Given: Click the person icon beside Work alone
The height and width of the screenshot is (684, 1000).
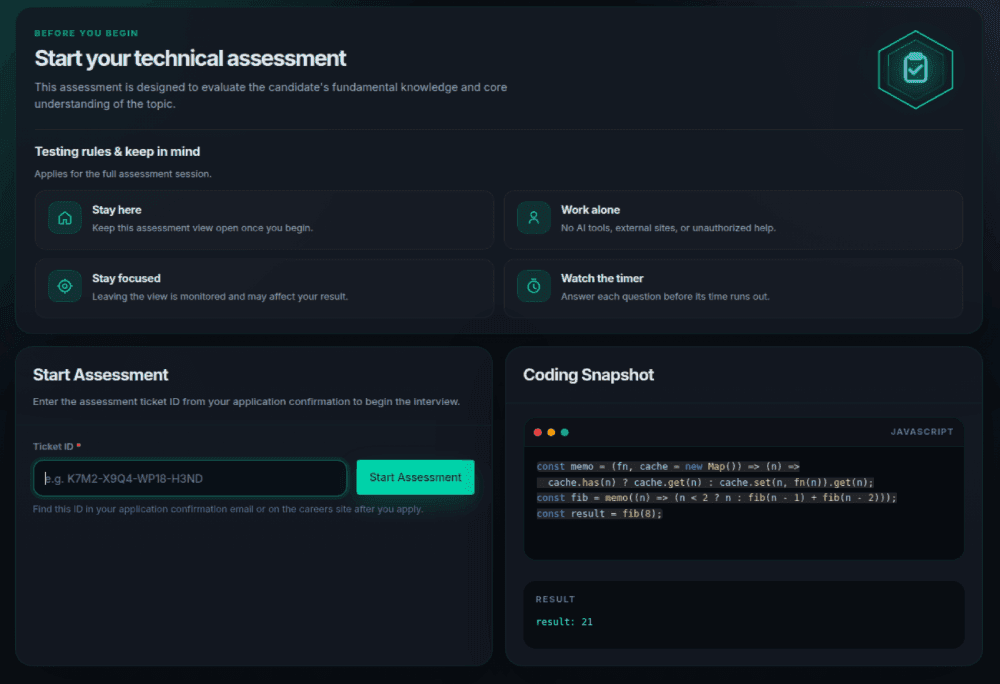Looking at the screenshot, I should point(534,218).
